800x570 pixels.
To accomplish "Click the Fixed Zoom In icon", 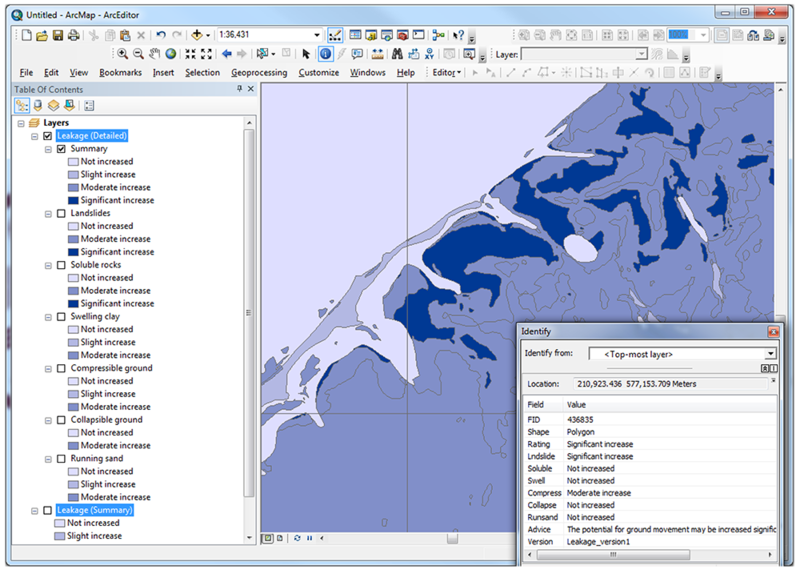I will coord(190,54).
